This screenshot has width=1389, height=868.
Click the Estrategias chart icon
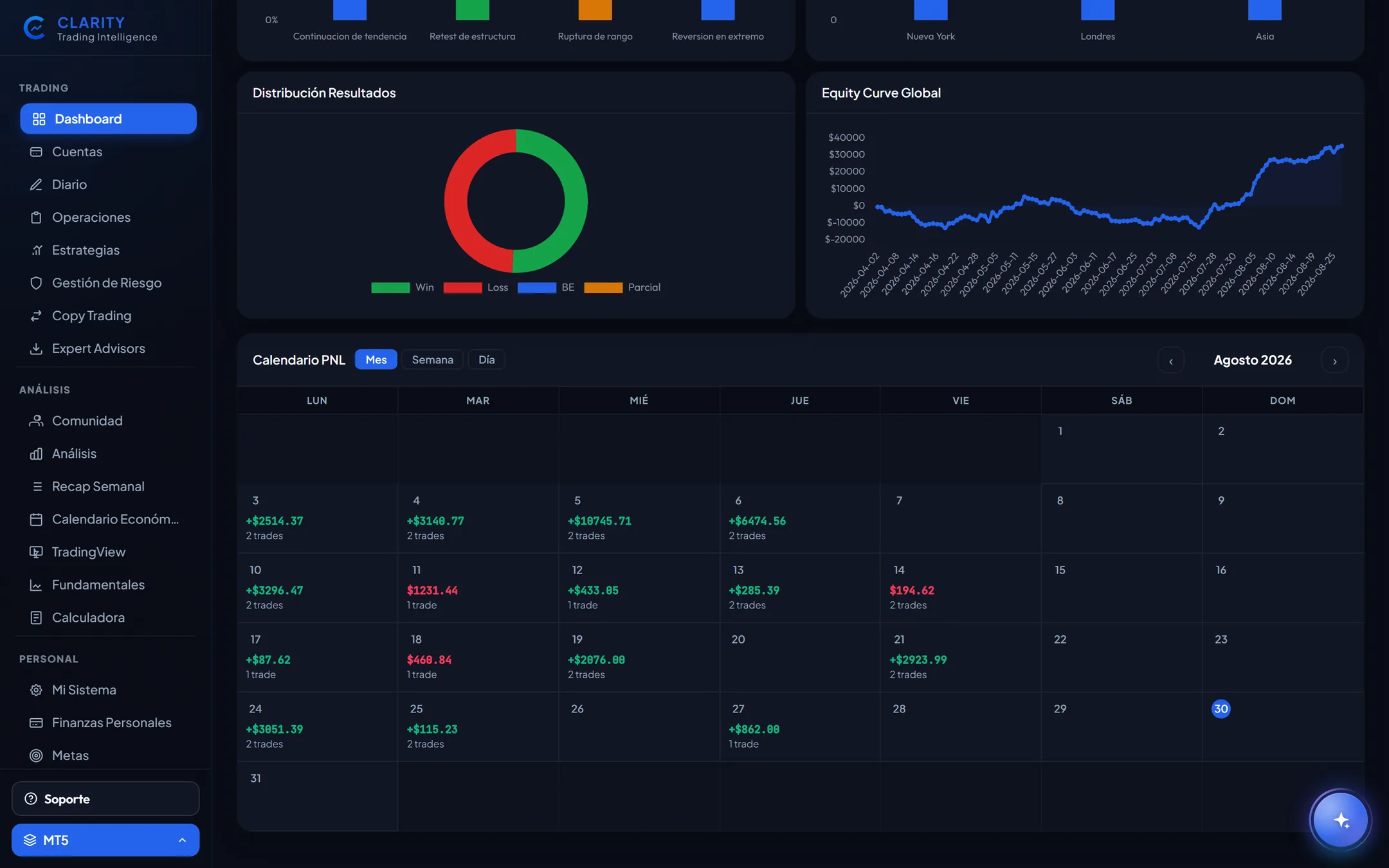coord(36,250)
